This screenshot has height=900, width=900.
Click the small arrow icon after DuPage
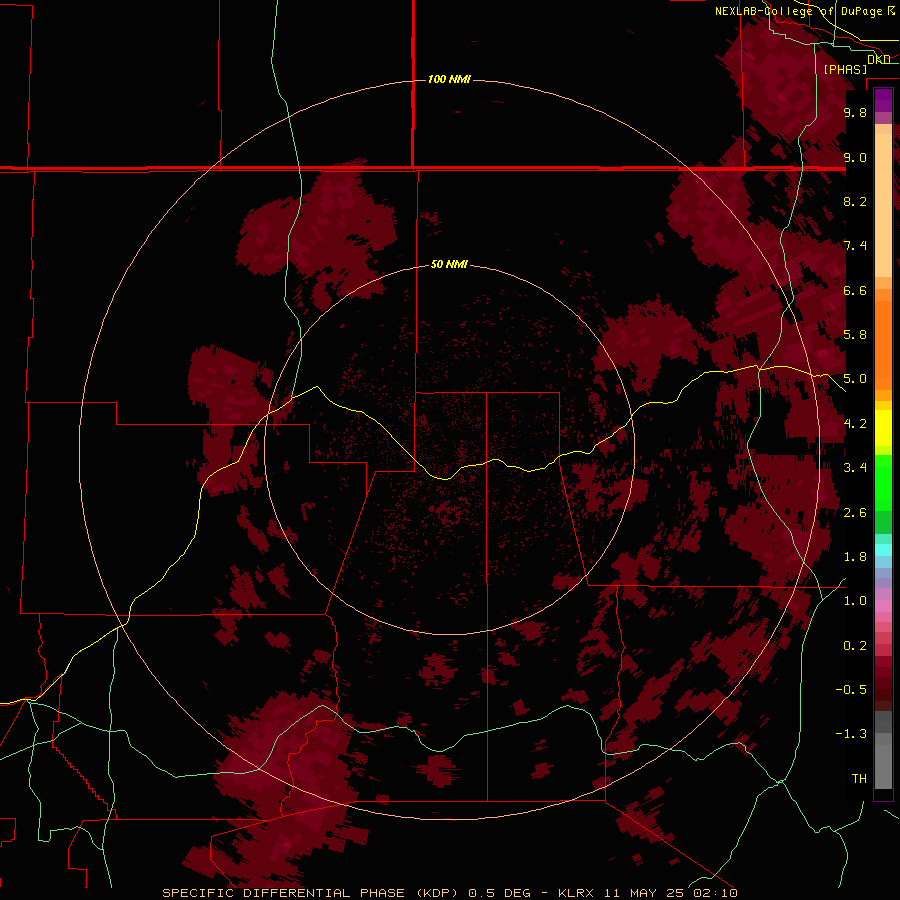coord(891,11)
